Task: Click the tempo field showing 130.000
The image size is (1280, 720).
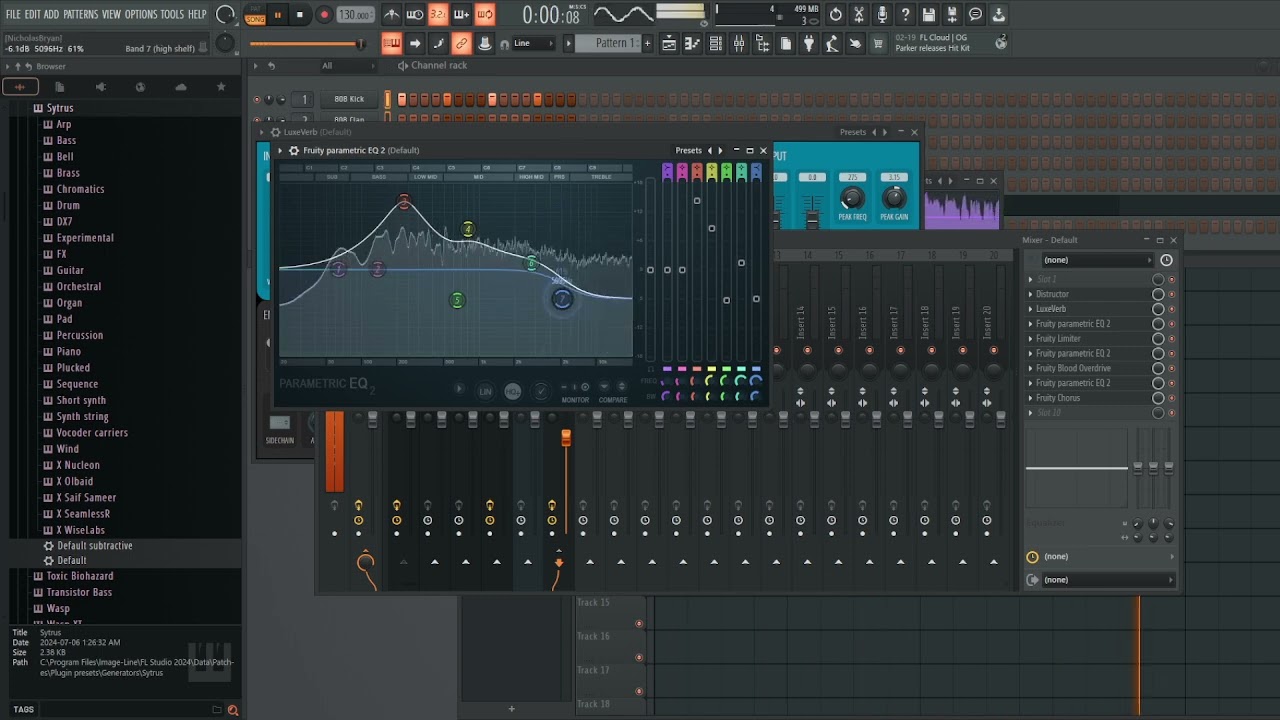Action: pyautogui.click(x=354, y=15)
